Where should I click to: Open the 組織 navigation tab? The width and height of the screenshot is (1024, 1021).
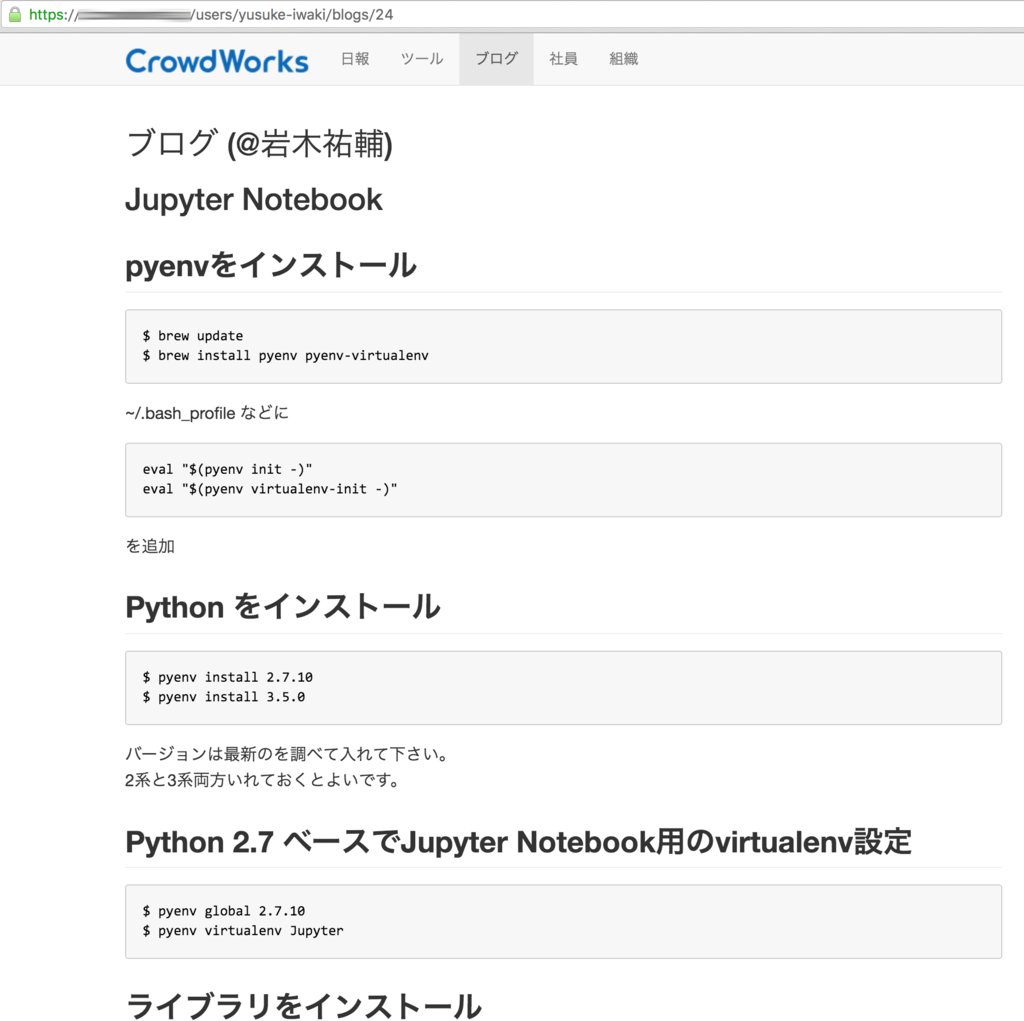[x=623, y=59]
